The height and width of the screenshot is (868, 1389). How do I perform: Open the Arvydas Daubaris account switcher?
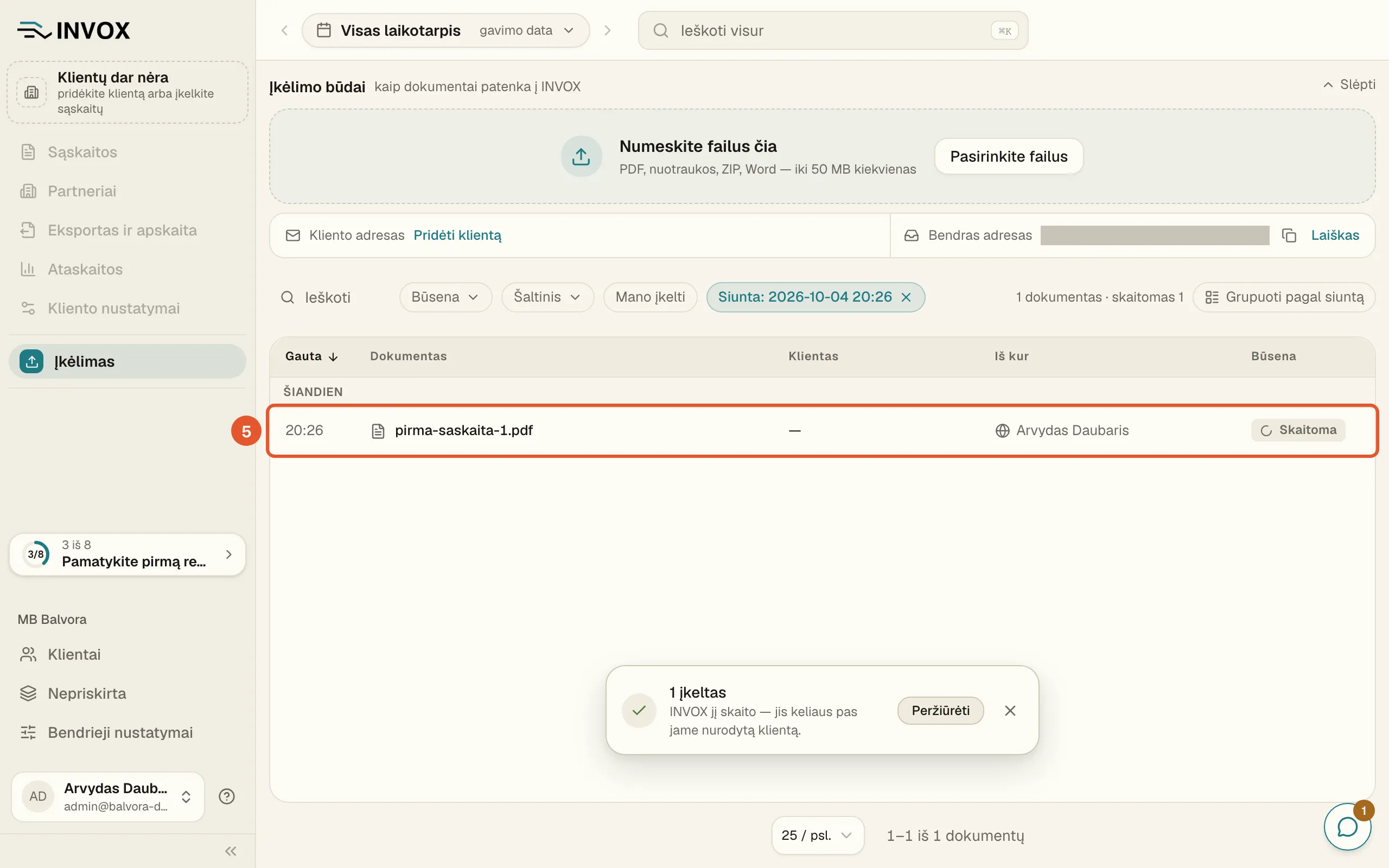coord(108,796)
